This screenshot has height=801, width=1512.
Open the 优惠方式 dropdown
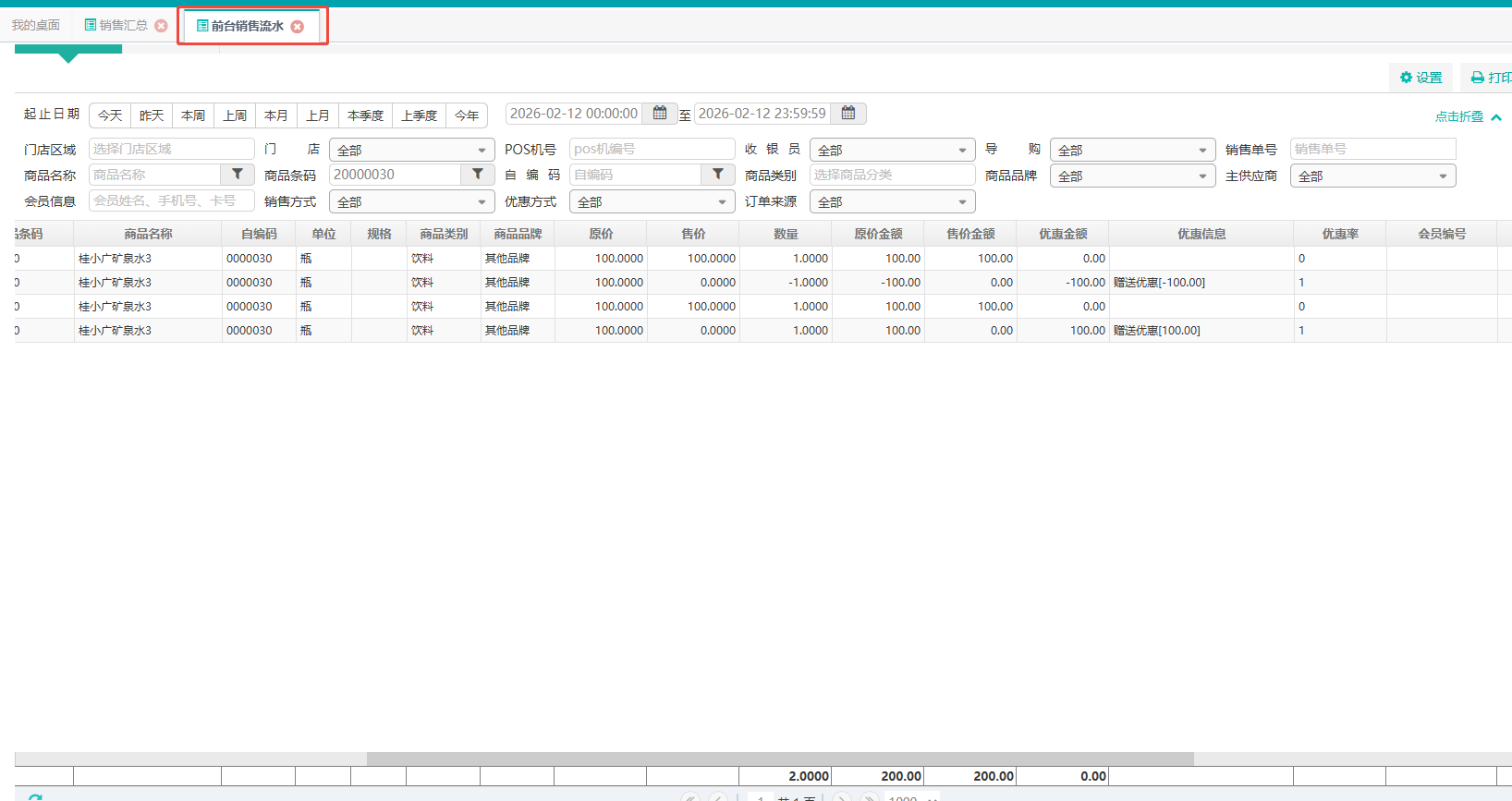652,201
